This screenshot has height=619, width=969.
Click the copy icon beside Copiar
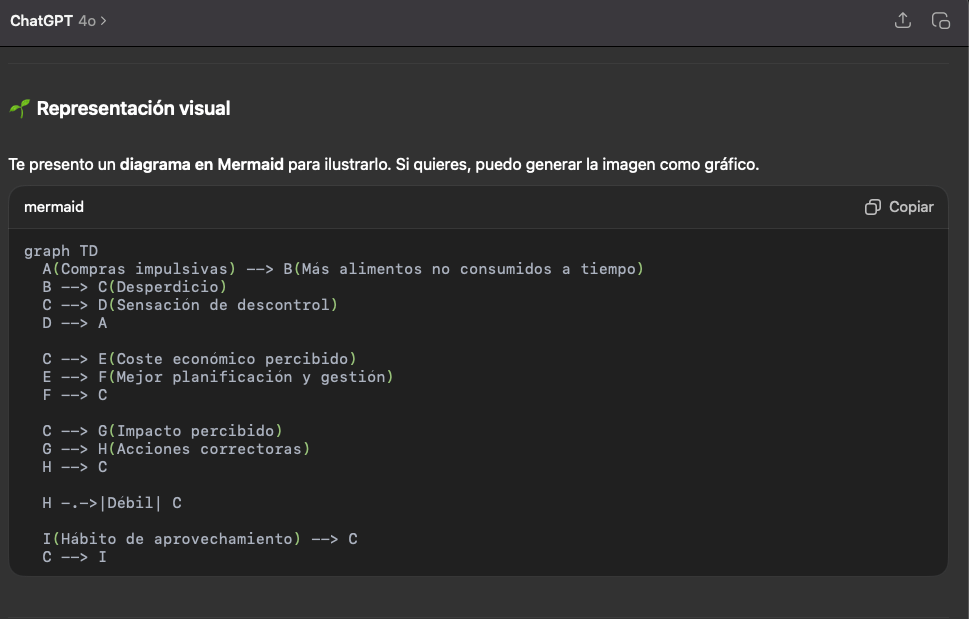873,207
